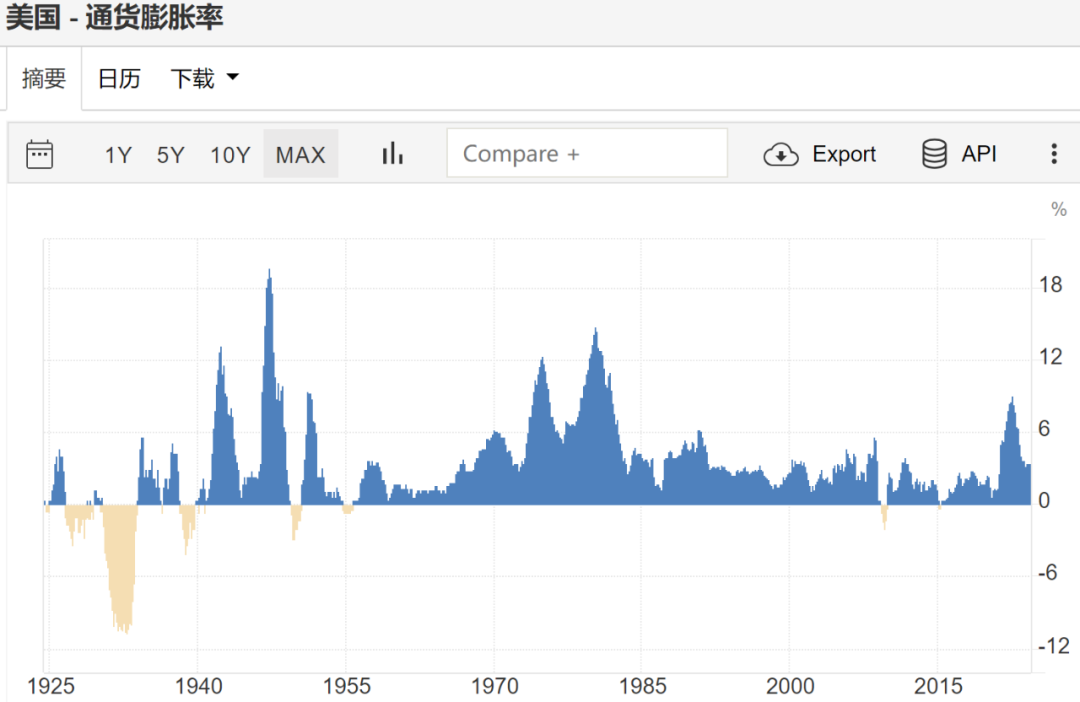Click the Export cloud download icon
Screen dimensions: 1080x702
[x=780, y=154]
